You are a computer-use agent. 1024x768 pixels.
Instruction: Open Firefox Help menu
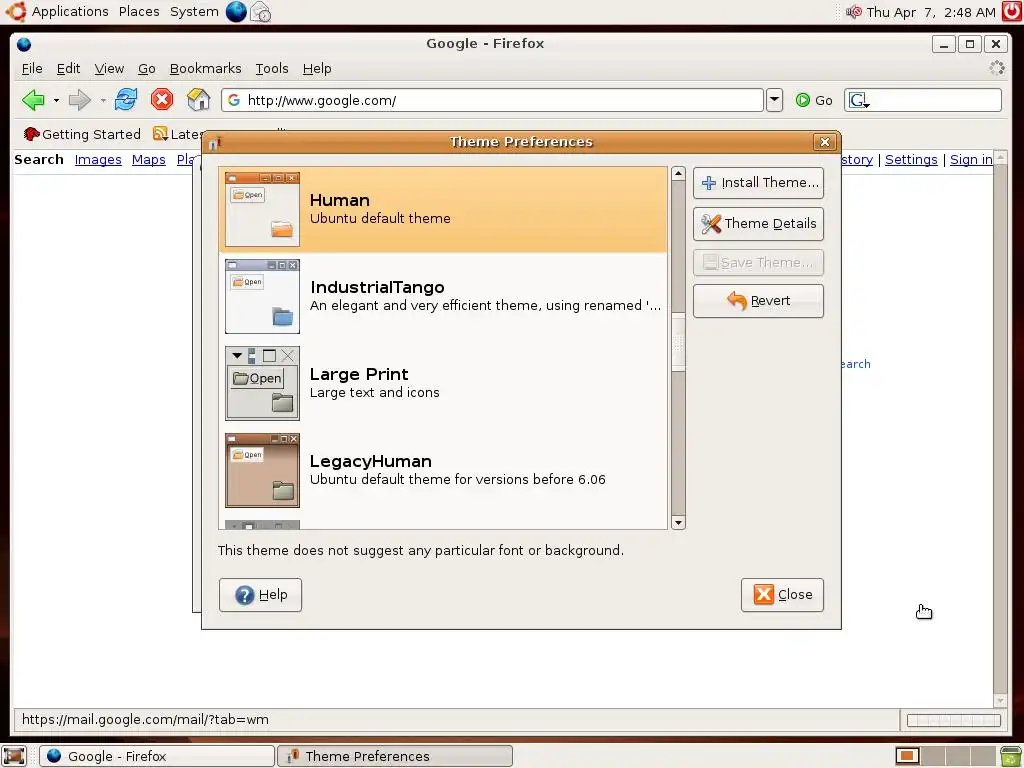(x=317, y=69)
